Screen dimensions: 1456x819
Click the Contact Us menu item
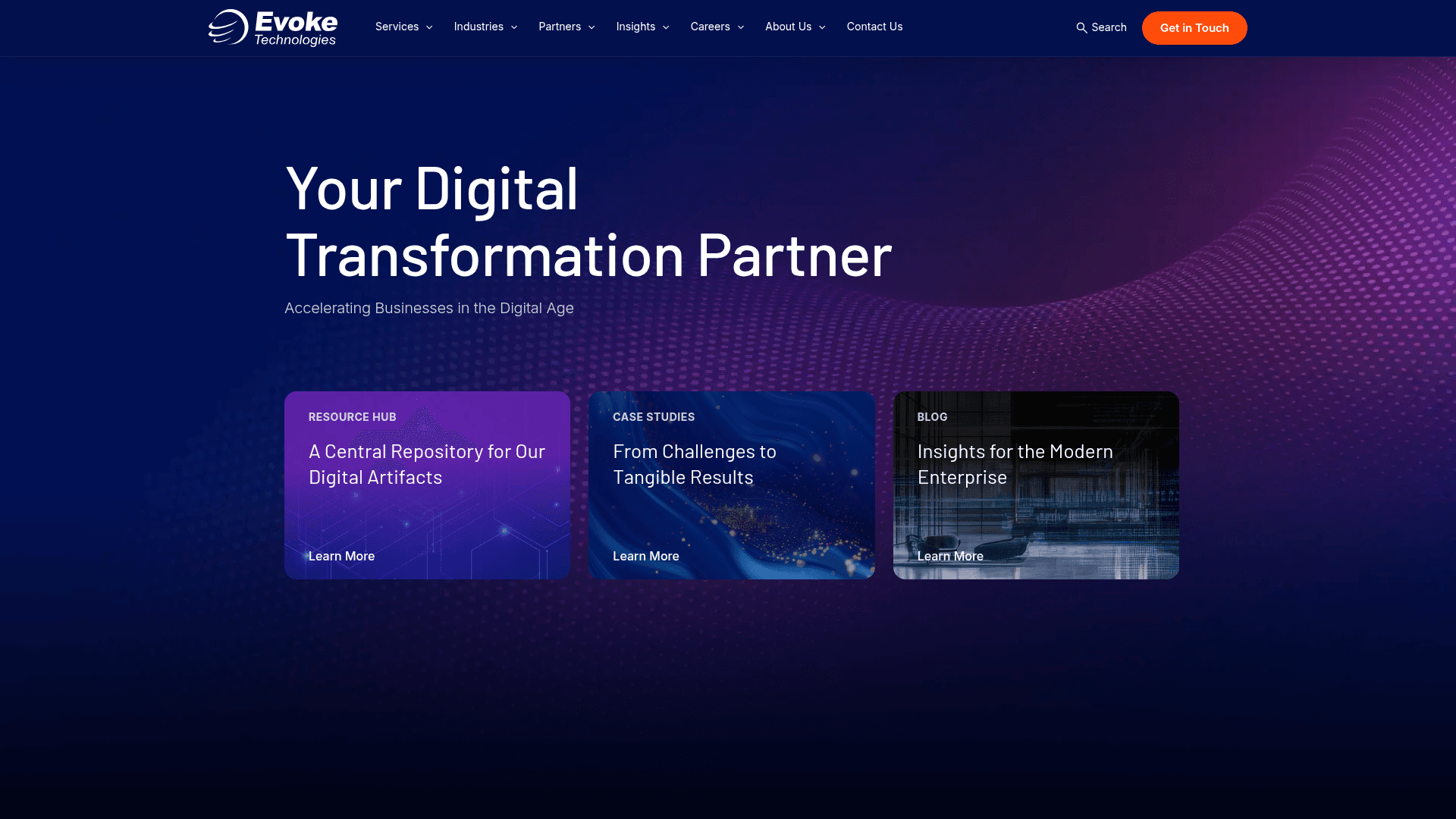tap(874, 27)
